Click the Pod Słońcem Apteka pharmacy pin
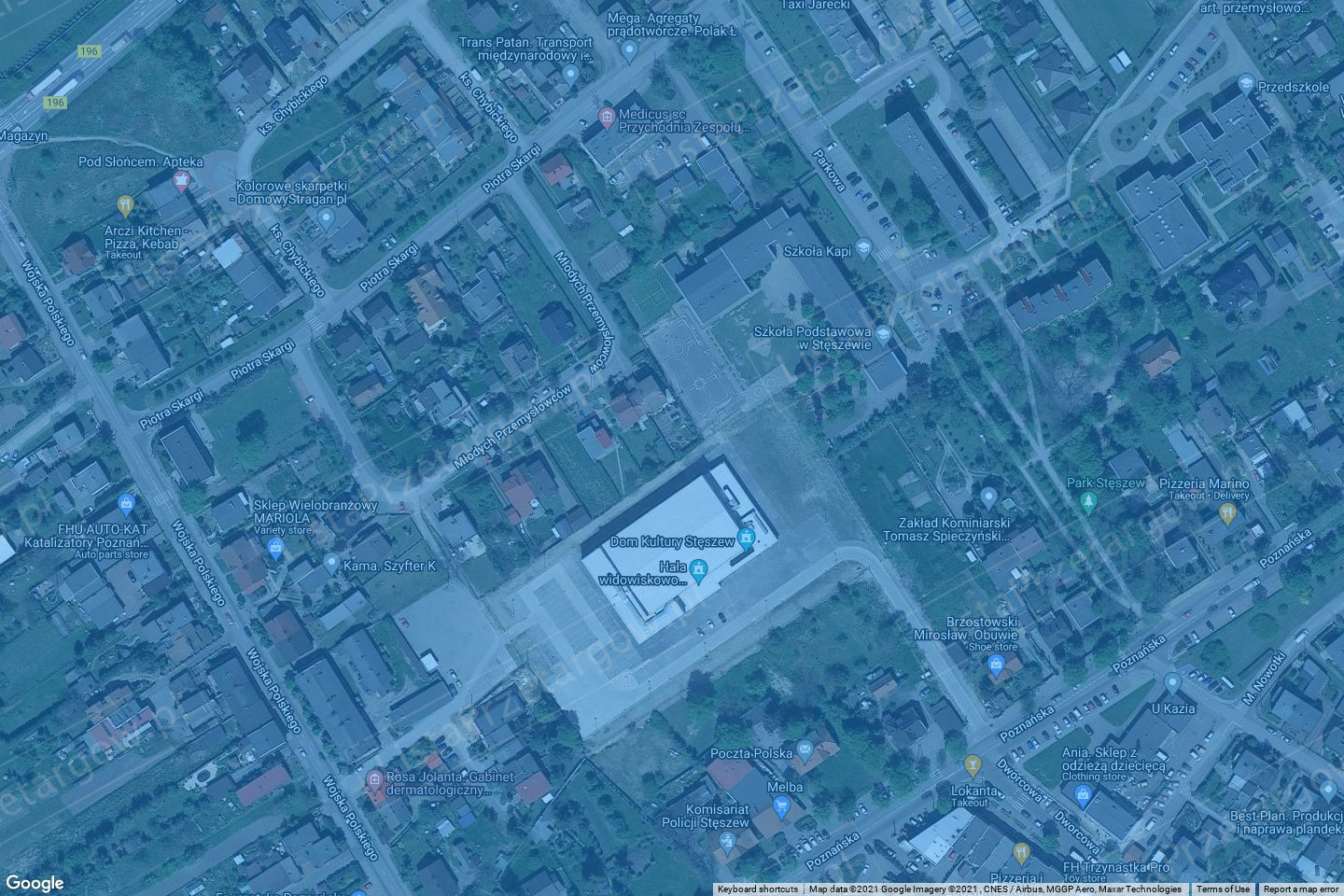Image resolution: width=1344 pixels, height=896 pixels. (184, 180)
